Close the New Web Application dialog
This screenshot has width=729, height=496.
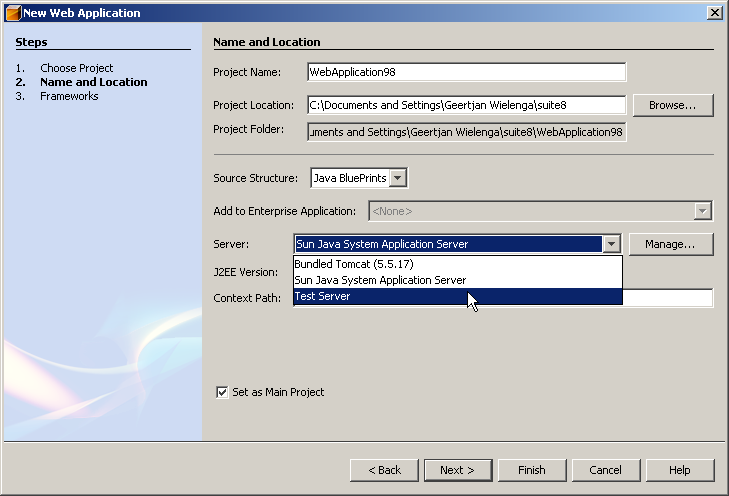714,13
